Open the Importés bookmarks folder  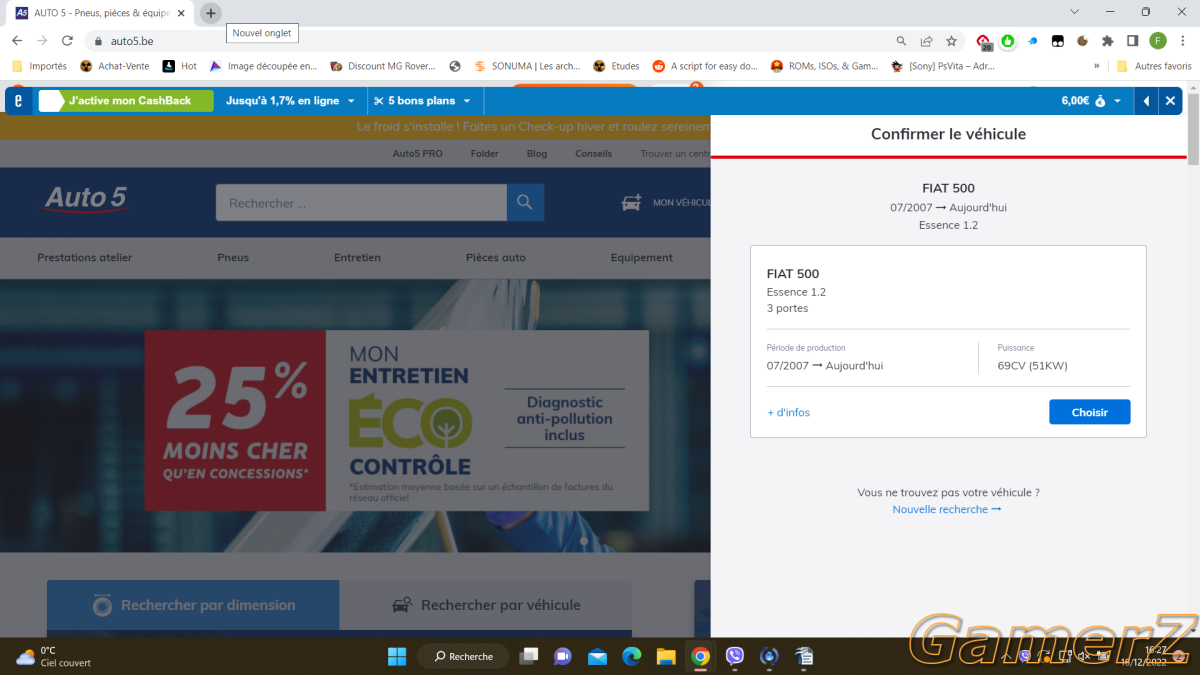pos(39,66)
